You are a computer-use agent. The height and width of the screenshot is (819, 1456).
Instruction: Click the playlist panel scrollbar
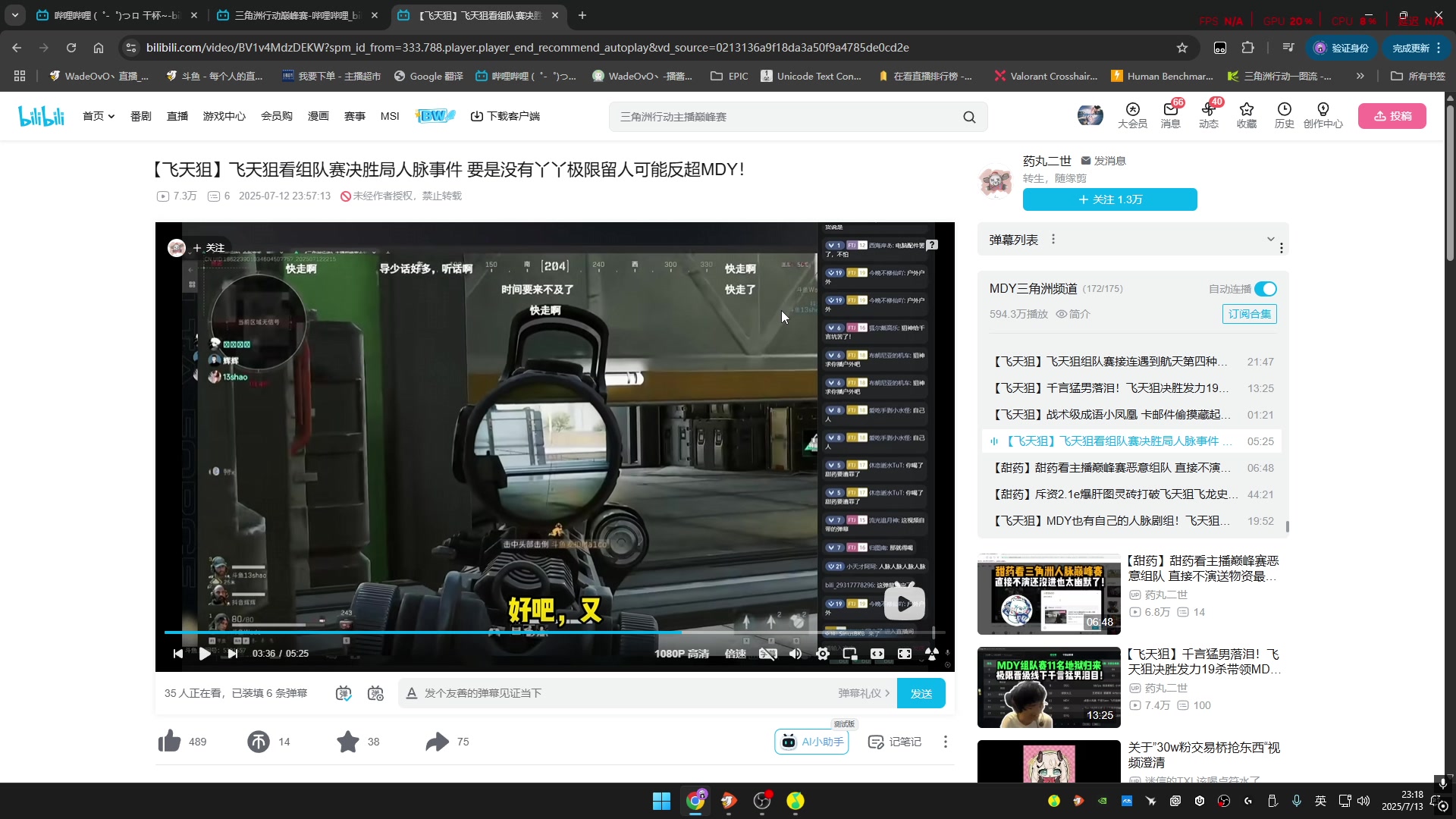tap(1288, 526)
